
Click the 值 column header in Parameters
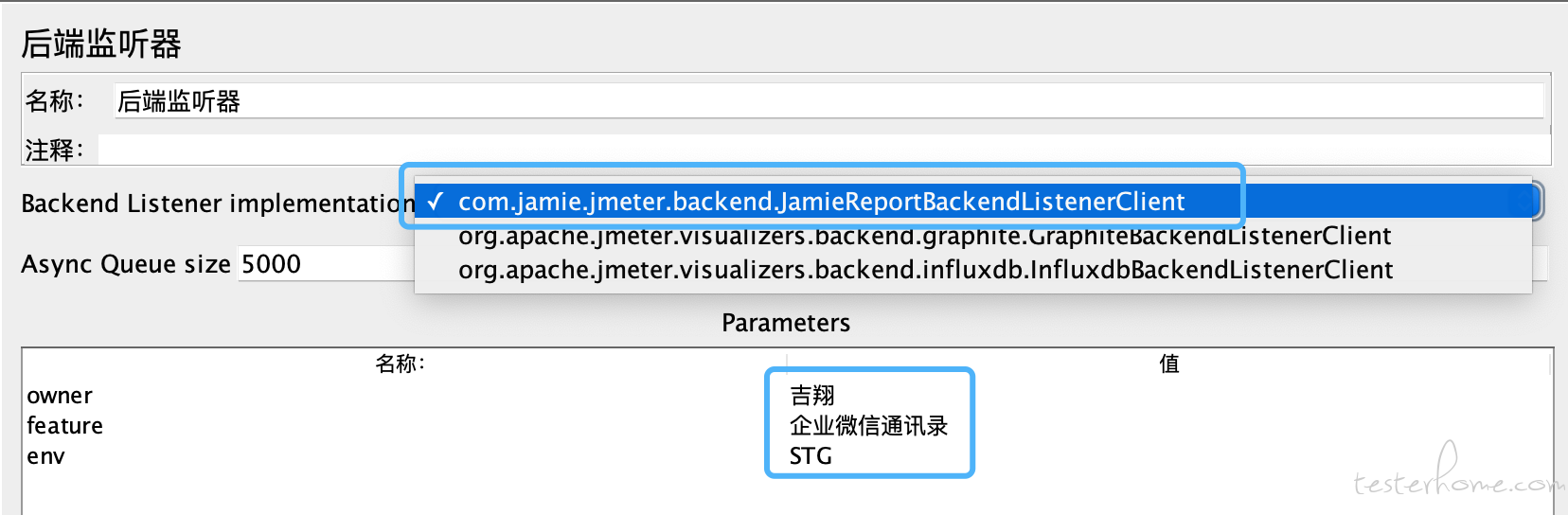(x=1169, y=364)
